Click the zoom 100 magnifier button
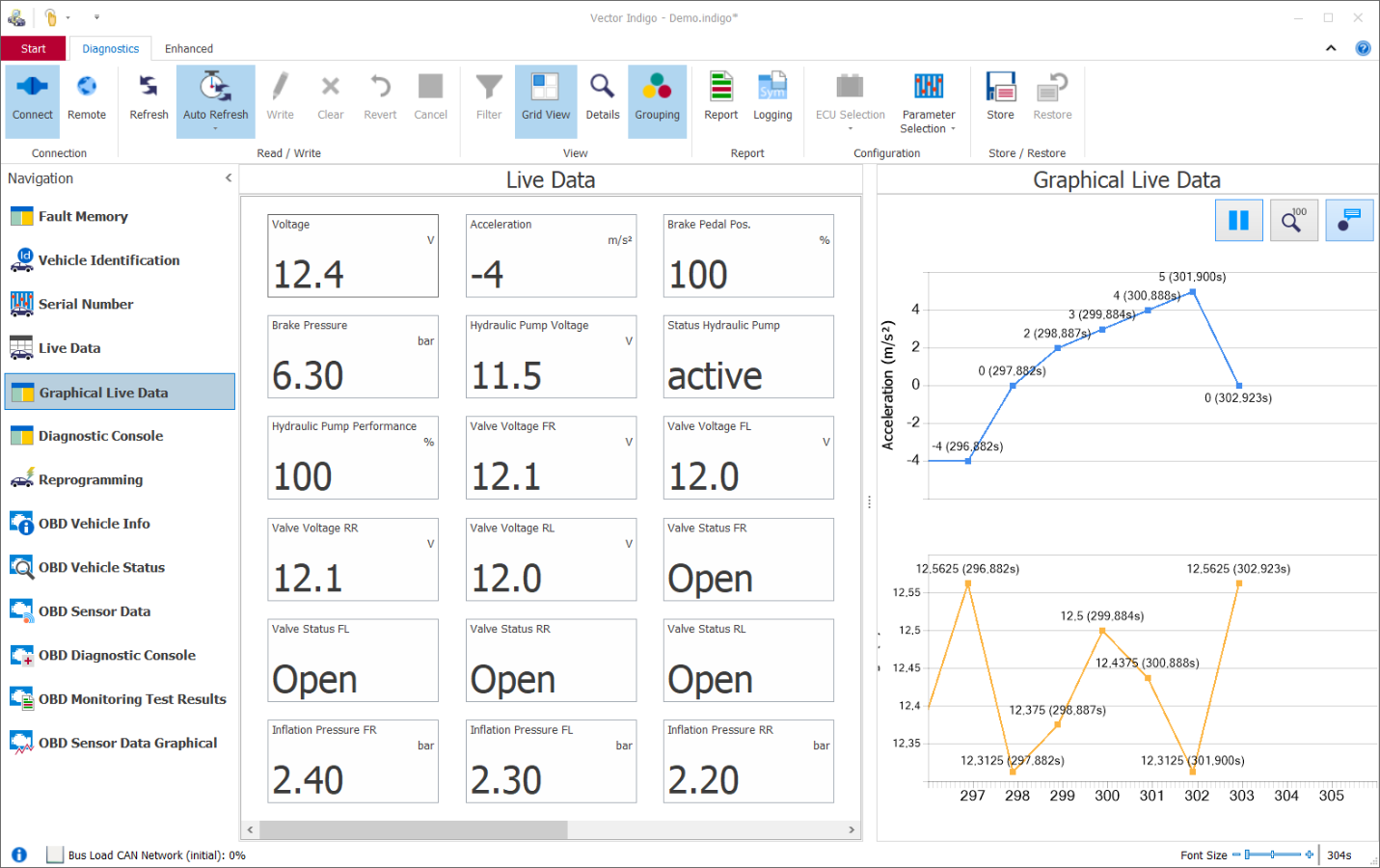The width and height of the screenshot is (1380, 868). point(1294,221)
